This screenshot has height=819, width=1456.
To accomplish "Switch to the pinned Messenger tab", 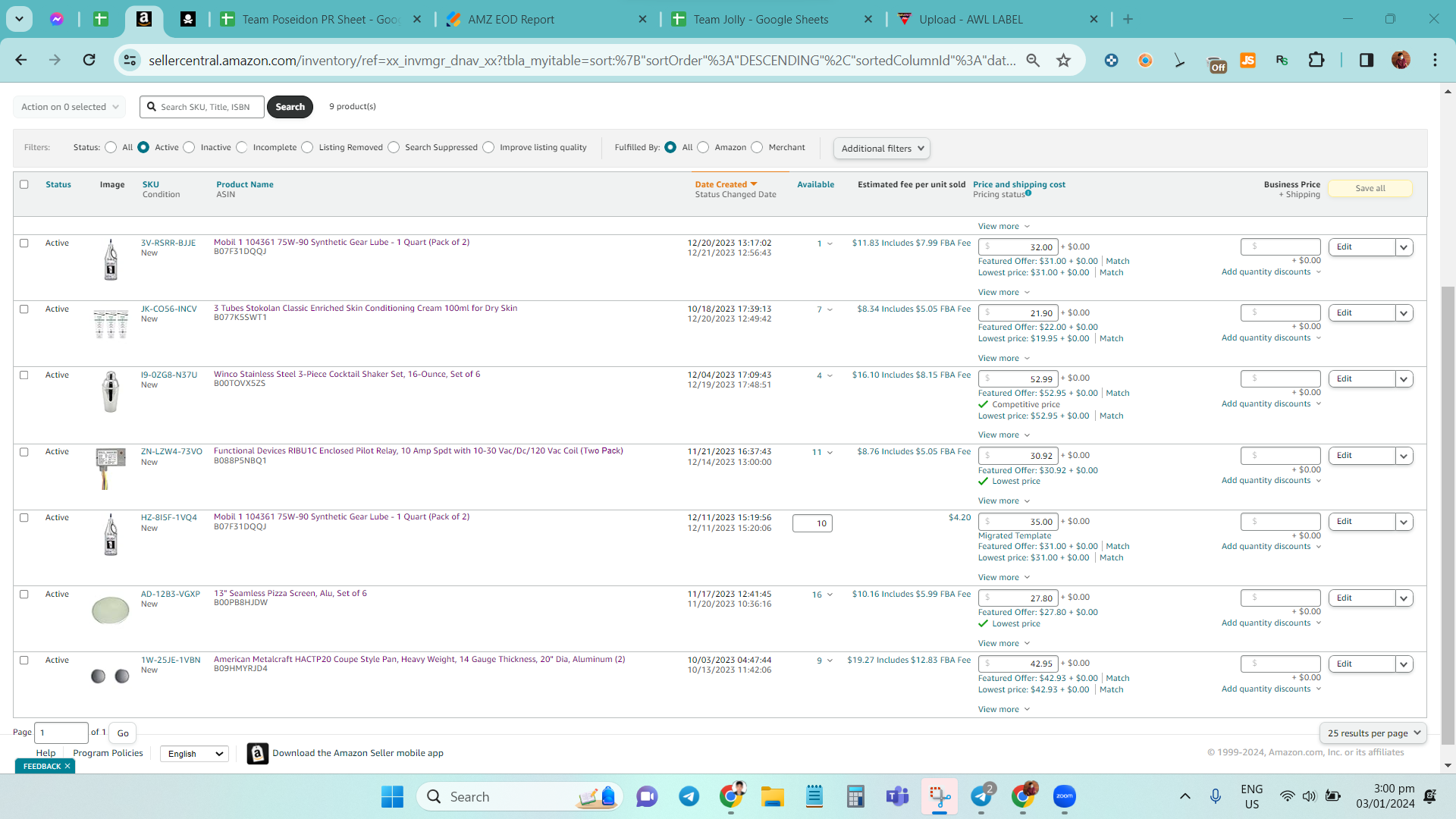I will pyautogui.click(x=57, y=19).
